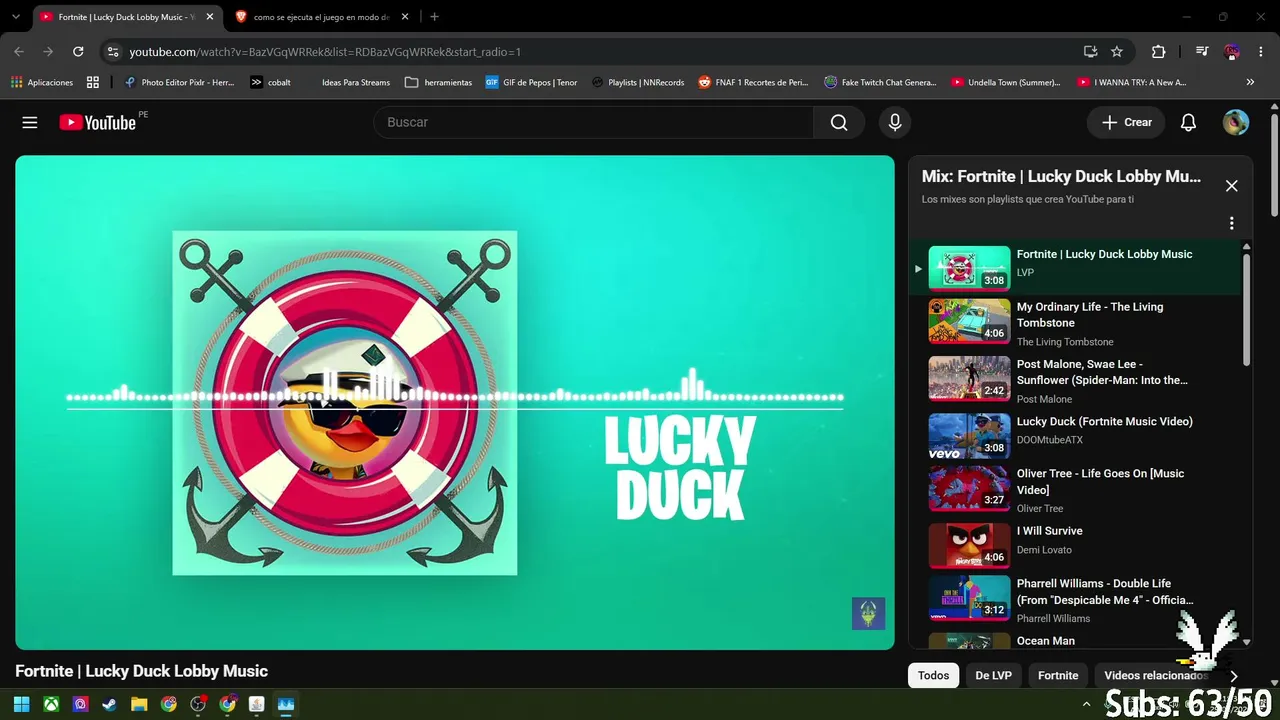Install or cast page icon in address bar
The height and width of the screenshot is (720, 1280).
[1090, 51]
